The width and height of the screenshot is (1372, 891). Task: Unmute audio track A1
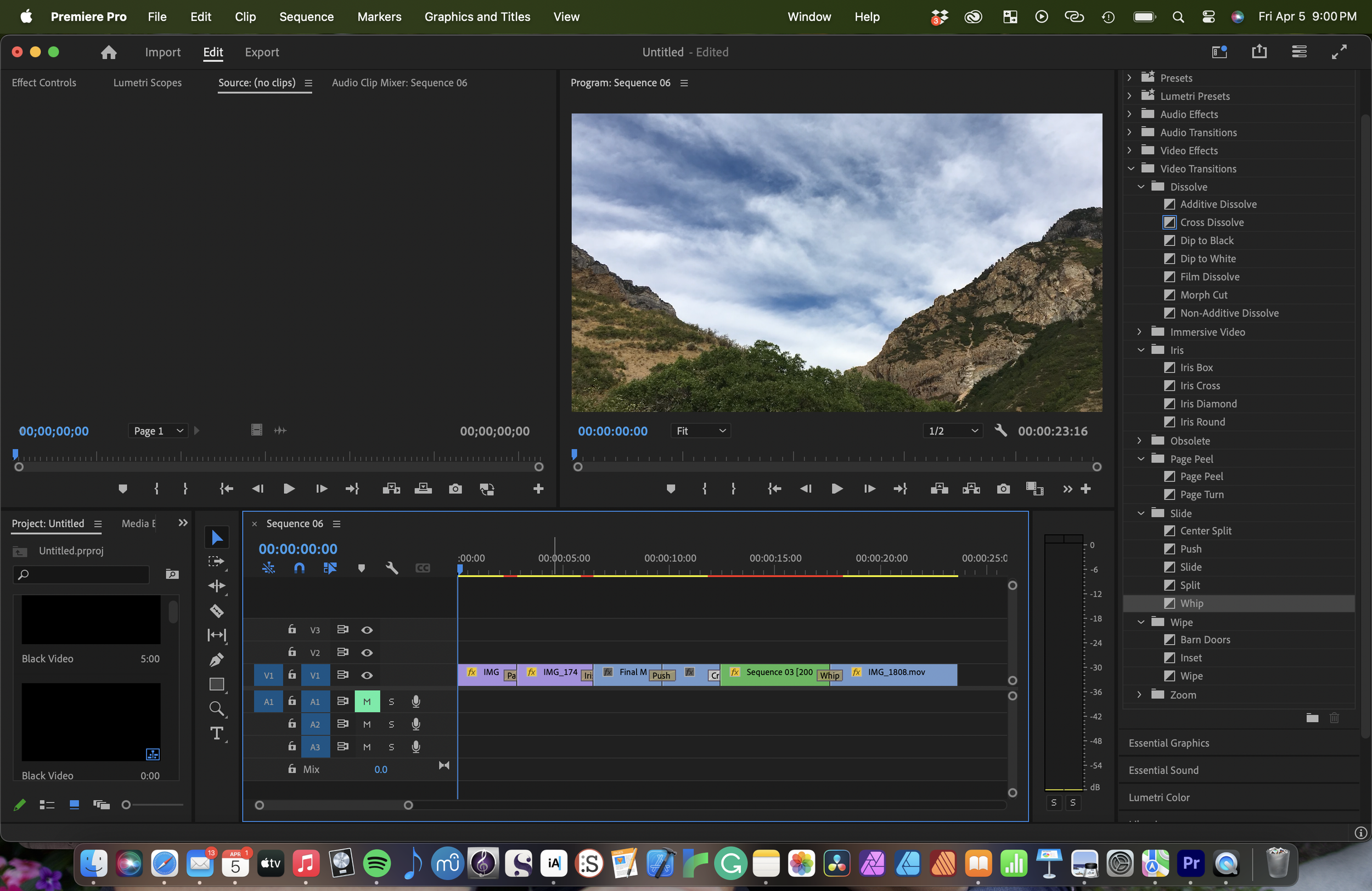pos(367,701)
